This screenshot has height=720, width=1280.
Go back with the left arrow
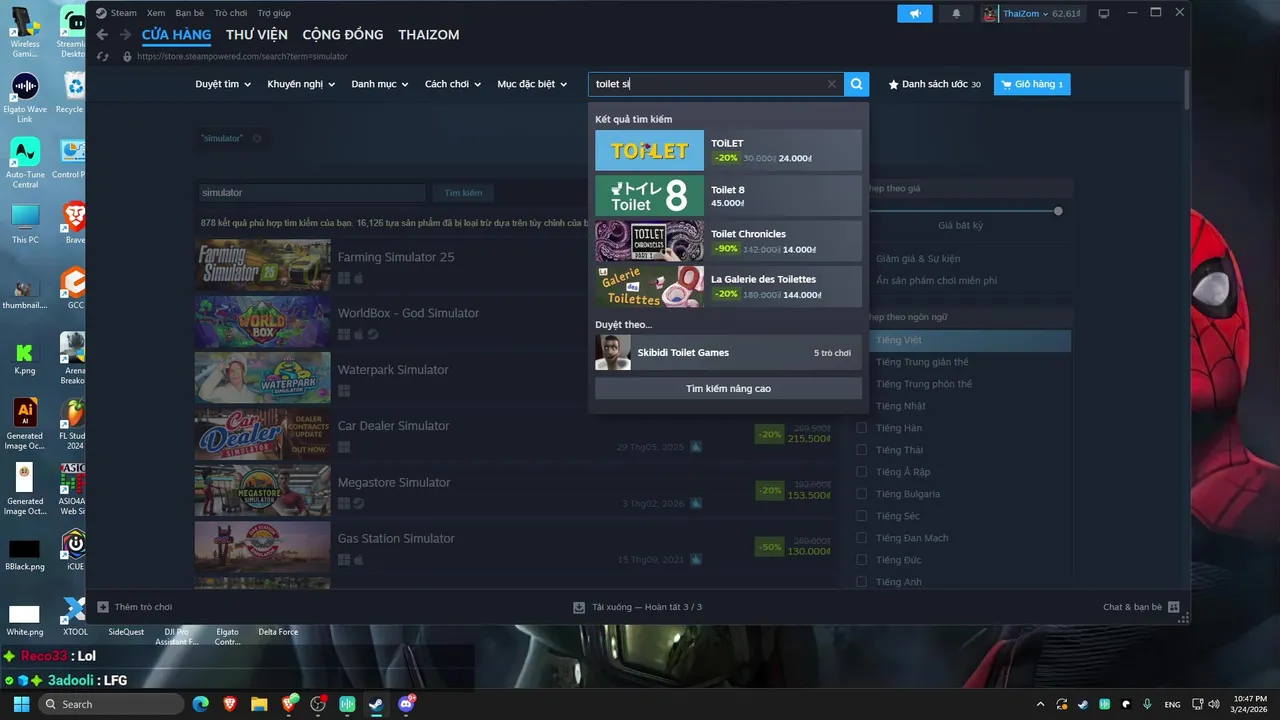(x=102, y=35)
